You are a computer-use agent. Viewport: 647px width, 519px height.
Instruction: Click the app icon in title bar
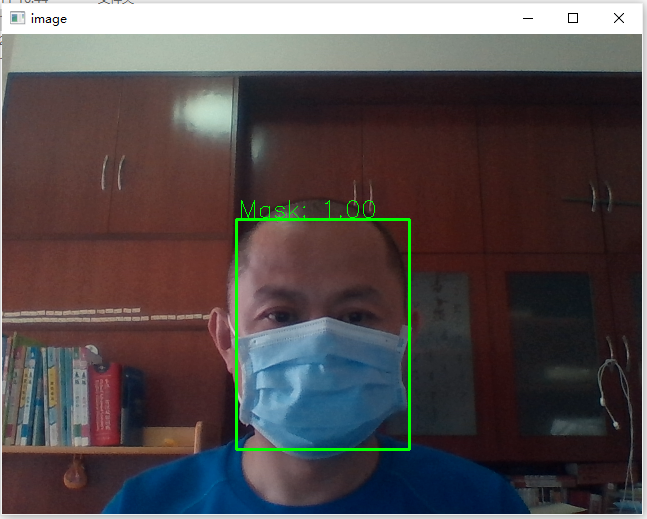point(17,18)
